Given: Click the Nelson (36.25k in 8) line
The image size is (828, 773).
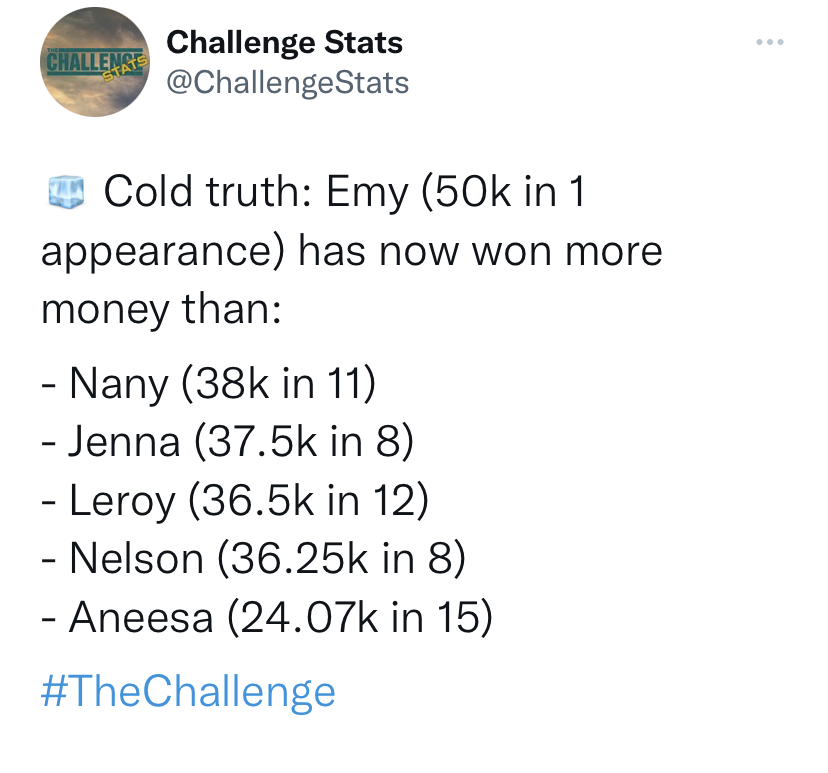Looking at the screenshot, I should click(253, 560).
